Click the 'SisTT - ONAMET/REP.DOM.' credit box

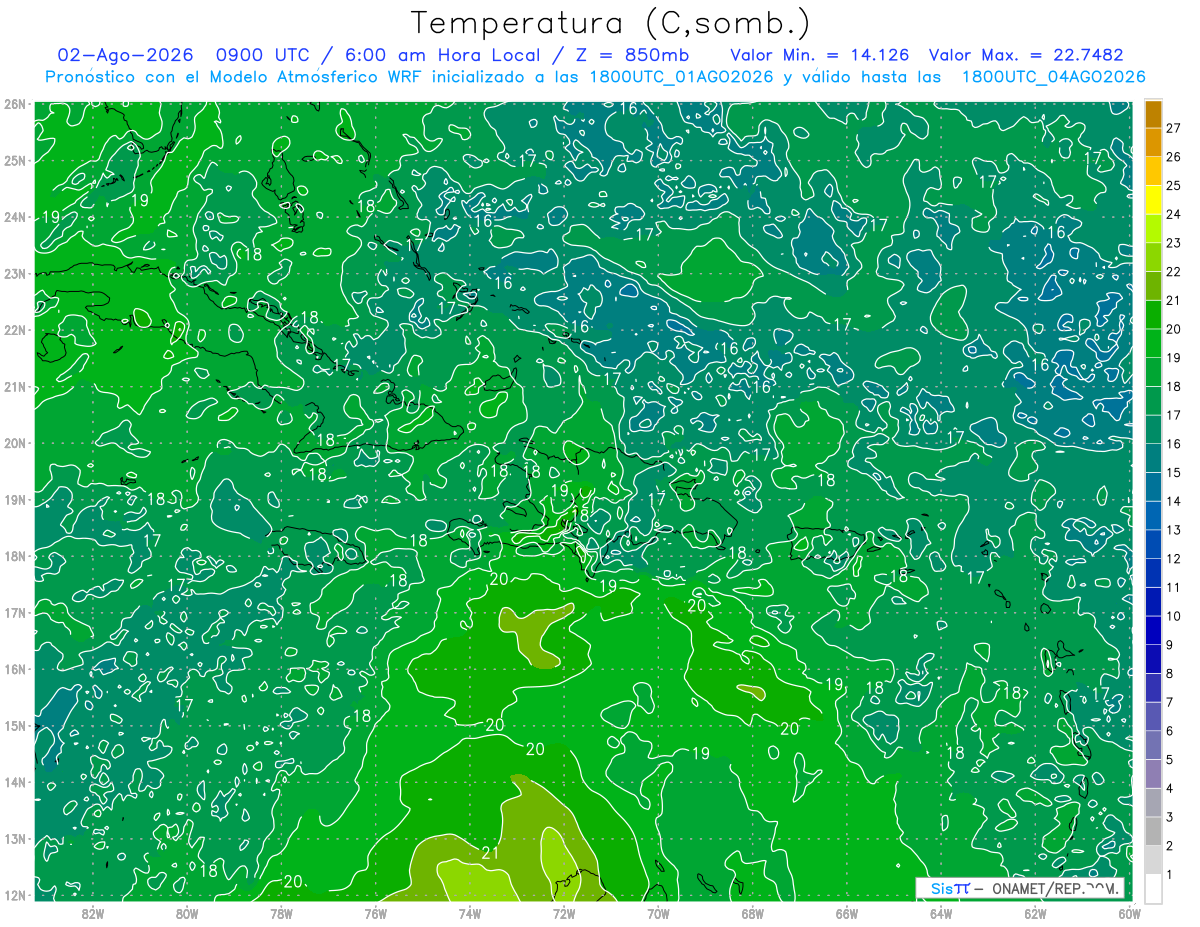click(1021, 887)
